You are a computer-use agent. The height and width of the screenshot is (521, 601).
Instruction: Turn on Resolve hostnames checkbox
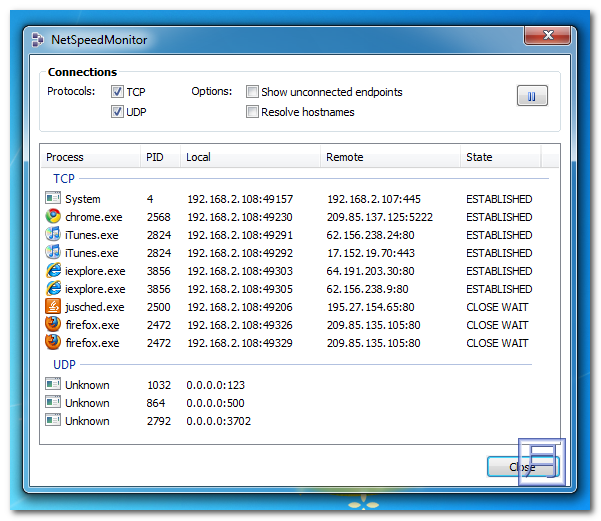(x=253, y=112)
